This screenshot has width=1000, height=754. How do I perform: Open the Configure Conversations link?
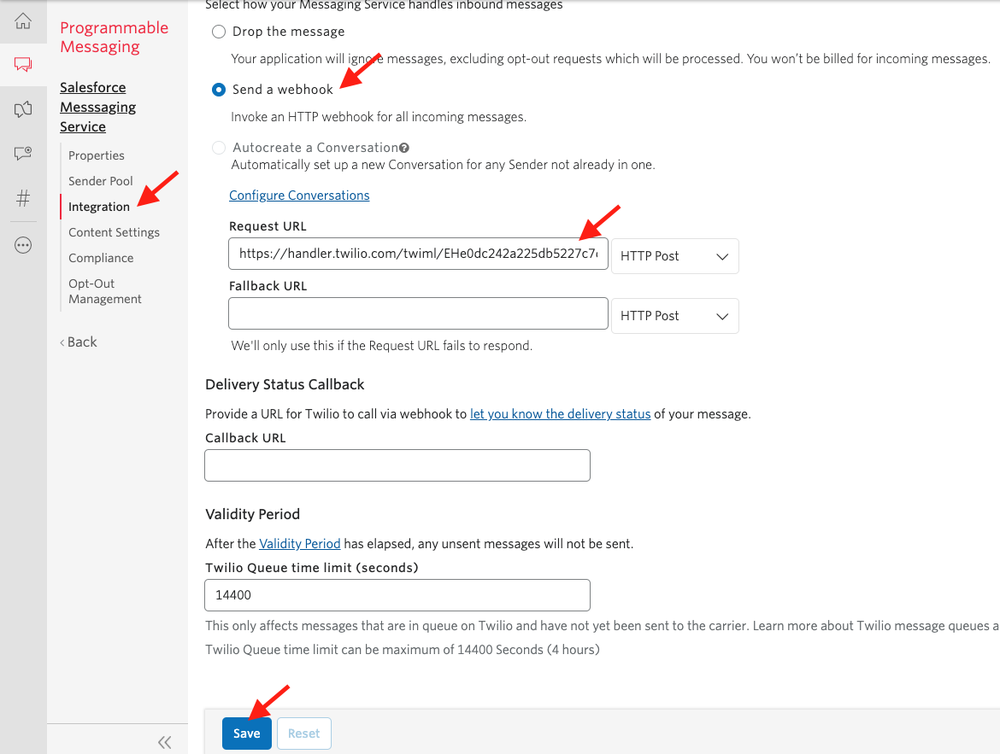299,195
